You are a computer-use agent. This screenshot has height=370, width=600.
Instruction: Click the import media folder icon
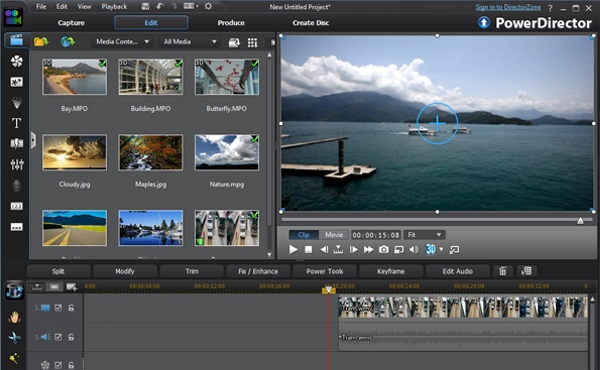pyautogui.click(x=41, y=41)
